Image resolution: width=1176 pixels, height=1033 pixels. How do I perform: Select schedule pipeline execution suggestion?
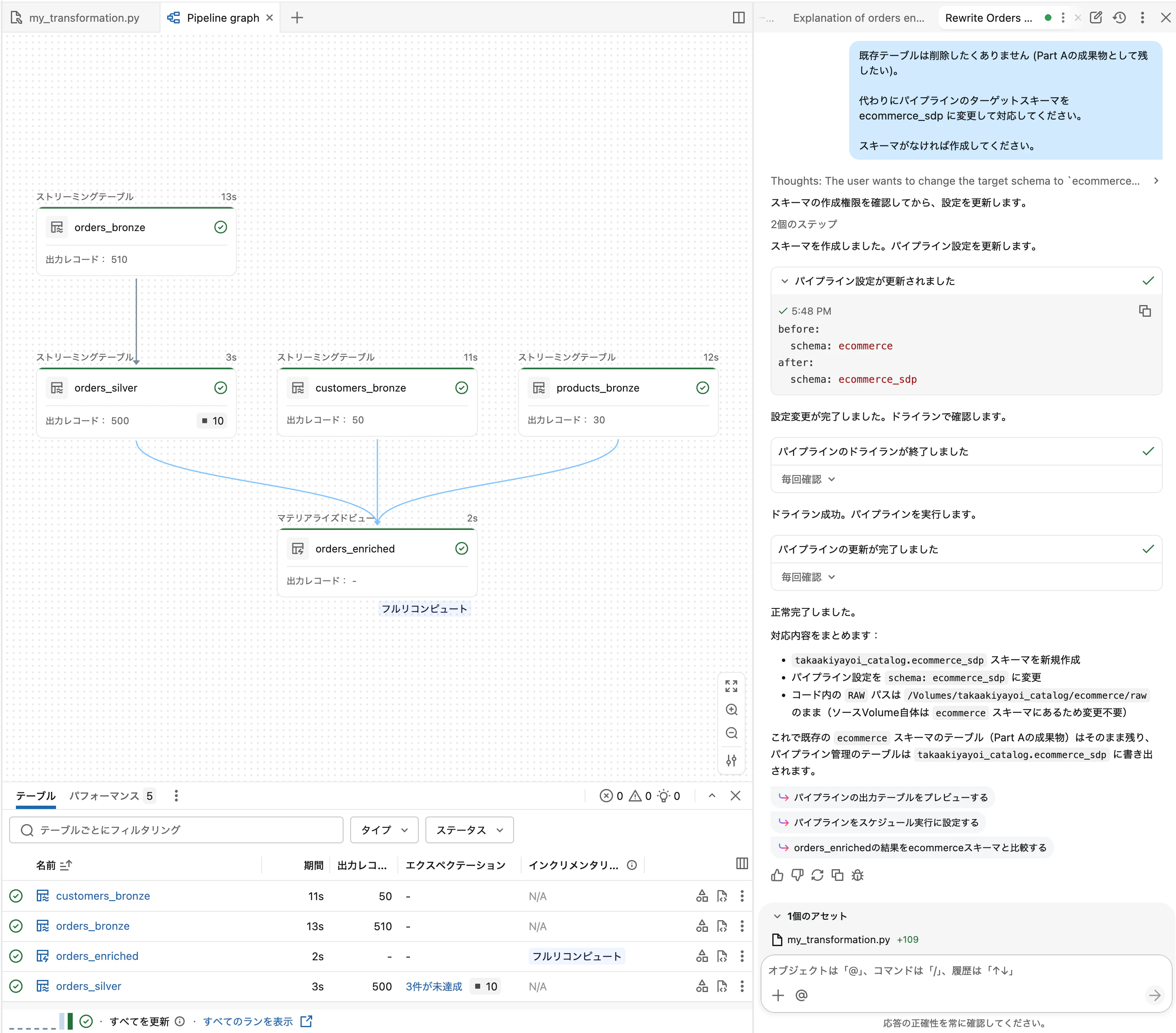[x=878, y=822]
